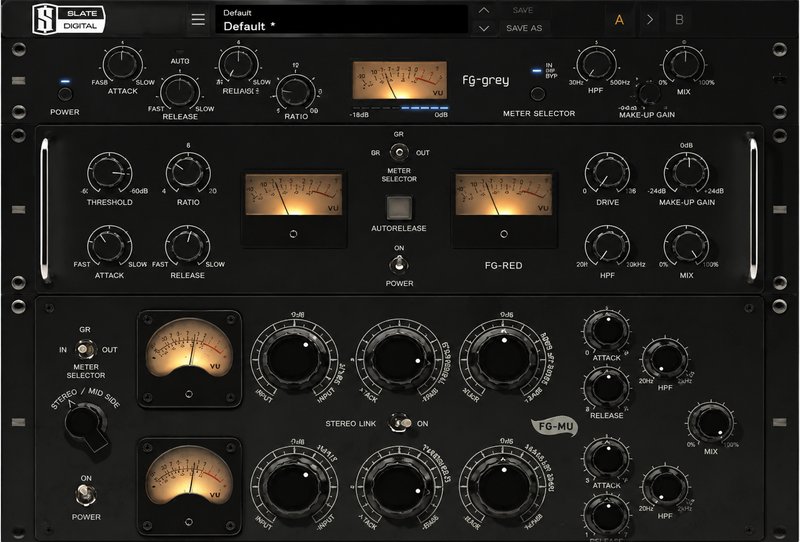Switch to the A setting slot

pos(619,20)
